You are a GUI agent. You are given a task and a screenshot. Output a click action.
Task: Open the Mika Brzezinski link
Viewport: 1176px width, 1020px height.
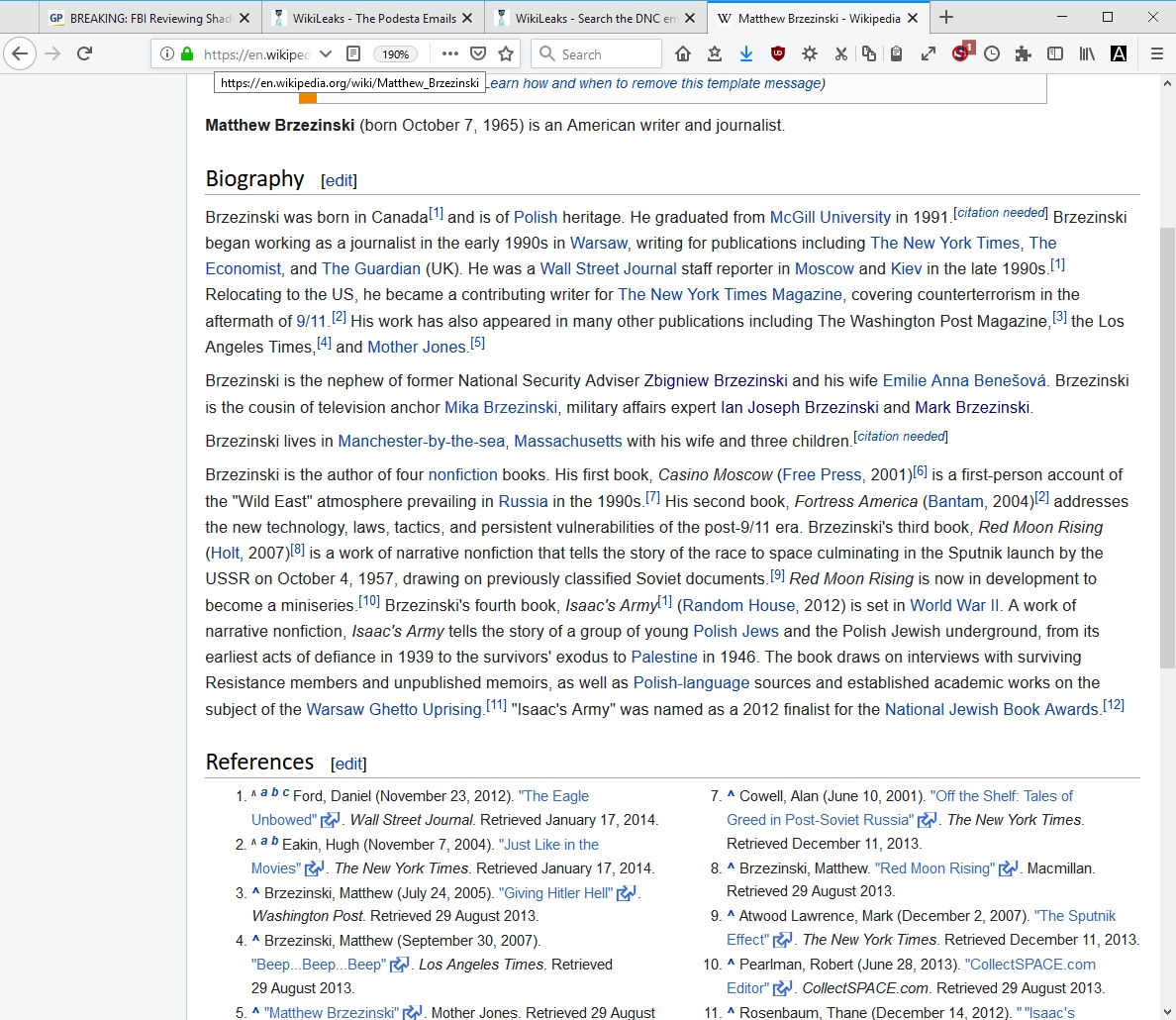click(501, 408)
